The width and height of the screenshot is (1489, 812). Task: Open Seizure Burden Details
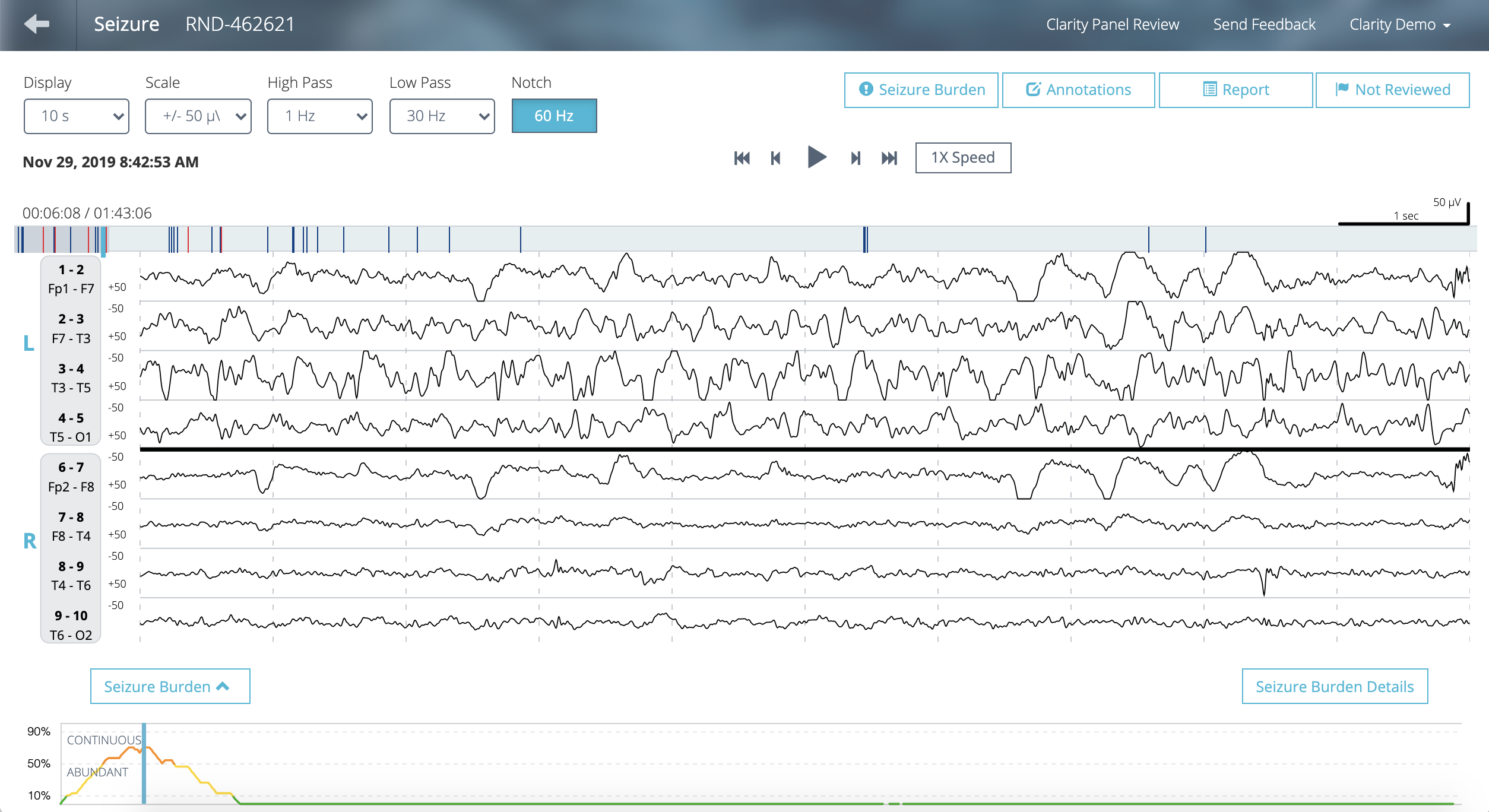point(1333,686)
